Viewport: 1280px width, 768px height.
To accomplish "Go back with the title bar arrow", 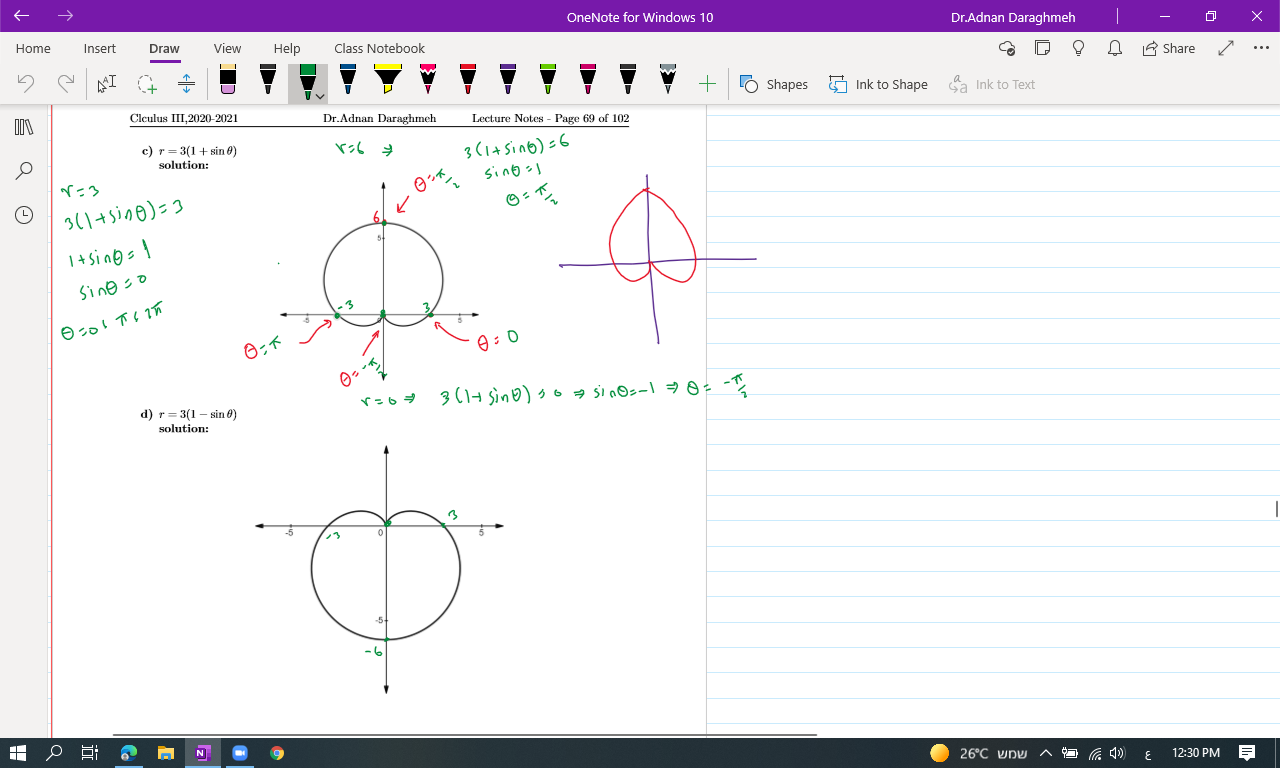I will tap(22, 16).
